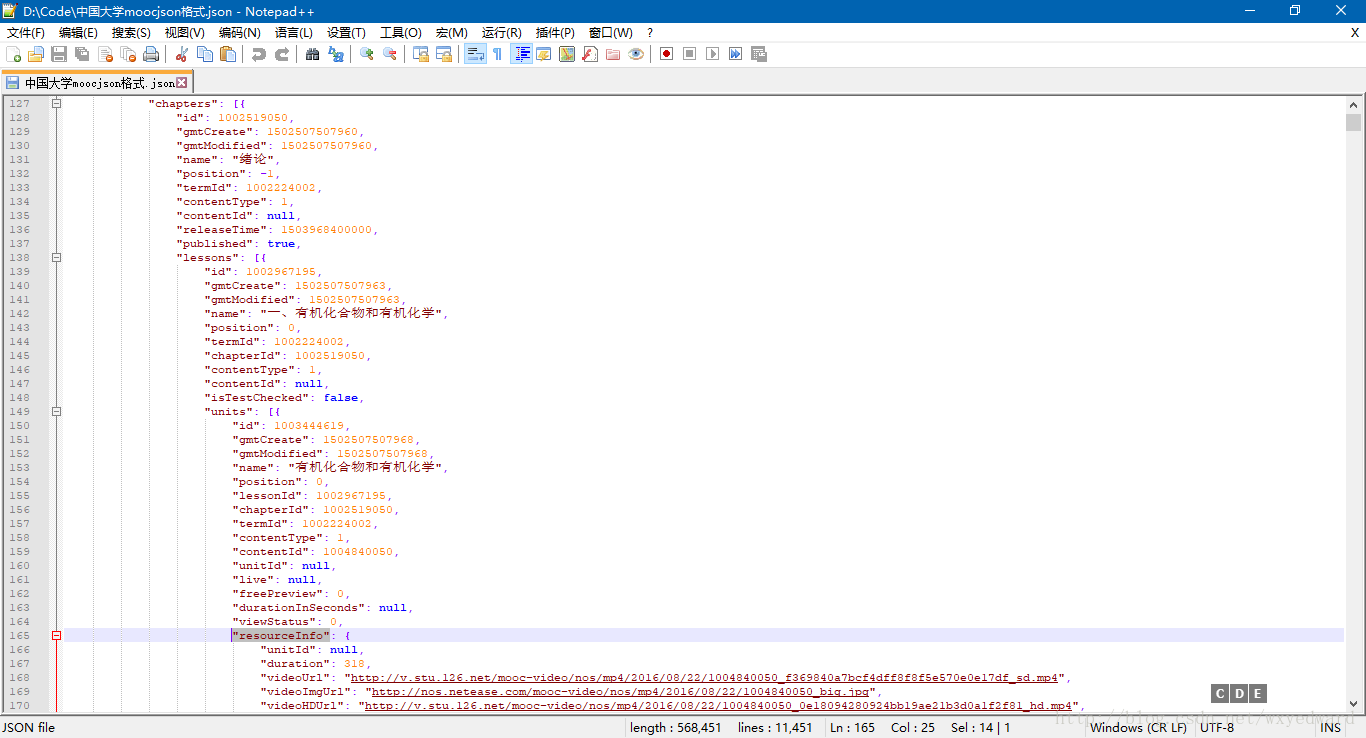Open the 搜索(S) menu
Viewport: 1366px width, 738px height.
[131, 33]
